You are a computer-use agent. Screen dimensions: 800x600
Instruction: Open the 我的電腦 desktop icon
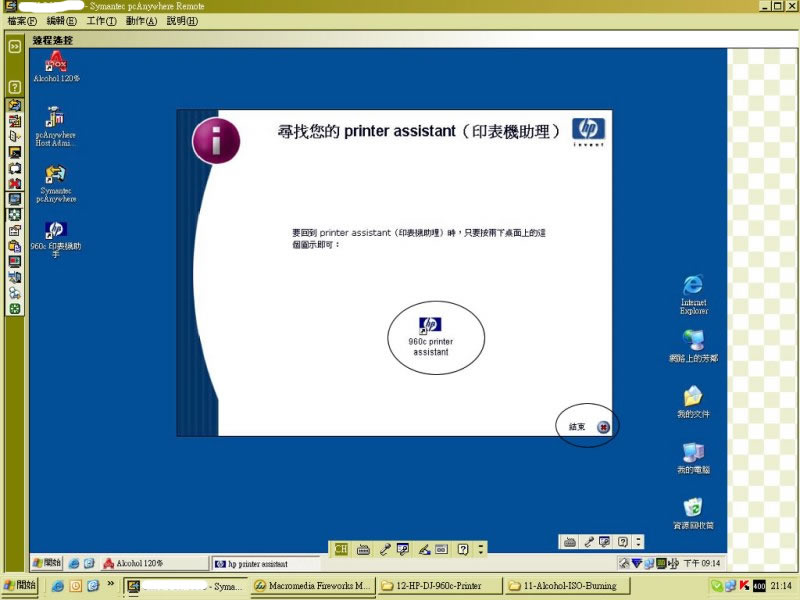pos(693,458)
